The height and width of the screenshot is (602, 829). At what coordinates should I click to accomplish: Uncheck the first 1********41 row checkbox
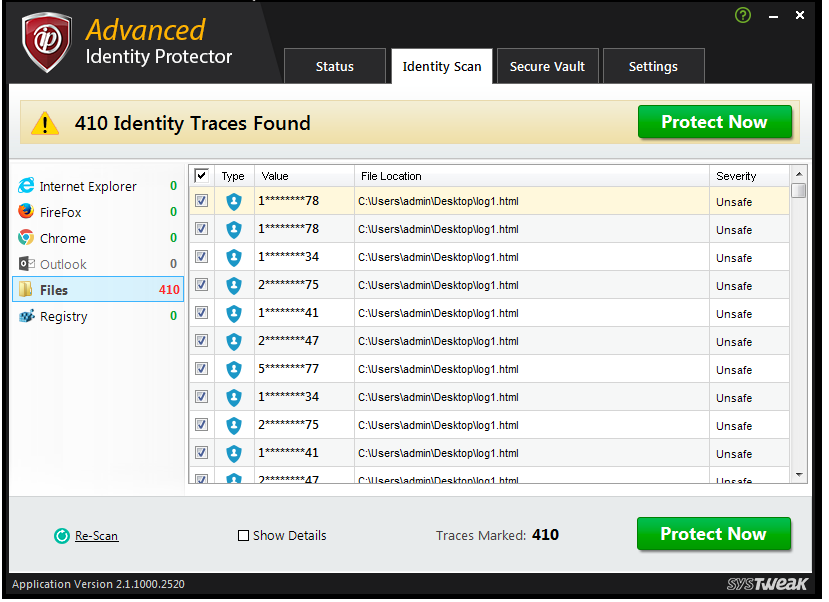tap(201, 312)
